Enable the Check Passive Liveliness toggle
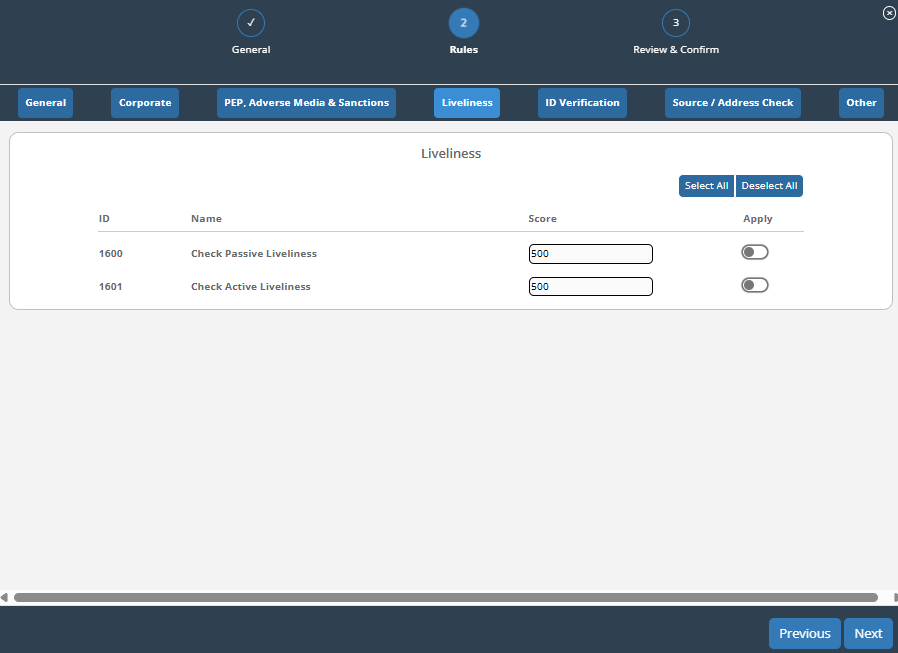The height and width of the screenshot is (653, 898). click(x=755, y=252)
